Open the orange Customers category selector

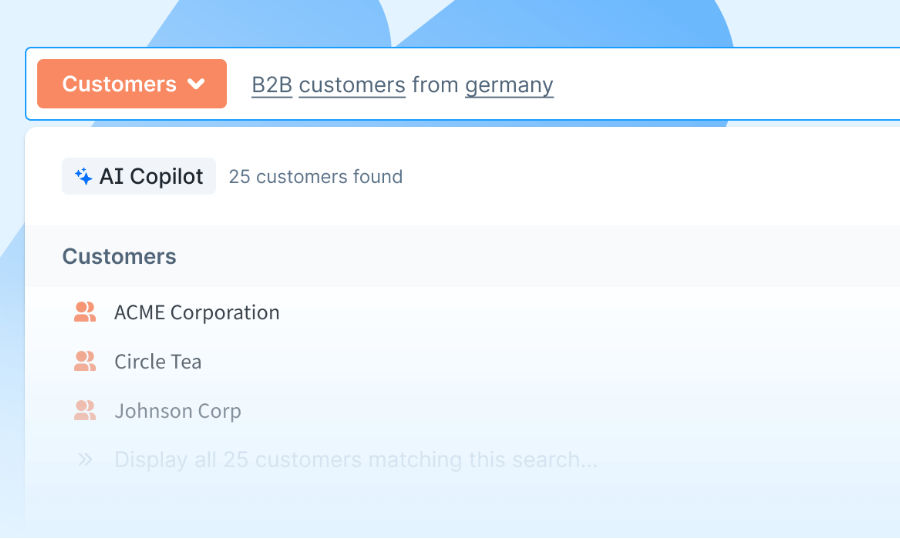(132, 84)
